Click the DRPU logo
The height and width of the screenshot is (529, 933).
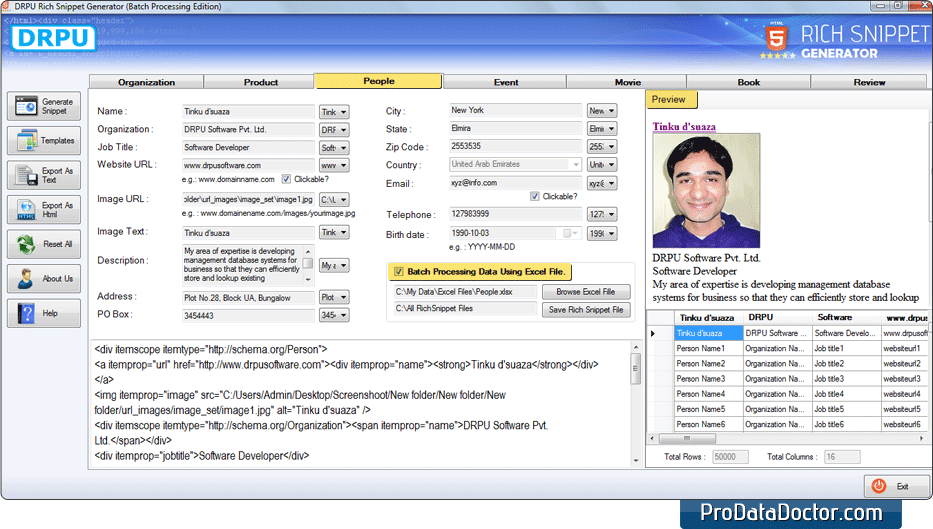coord(54,38)
